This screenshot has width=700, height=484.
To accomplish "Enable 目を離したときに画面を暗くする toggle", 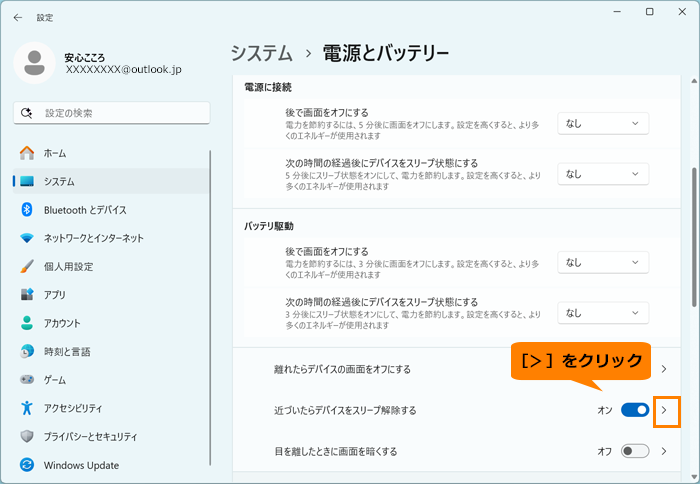I will 635,451.
